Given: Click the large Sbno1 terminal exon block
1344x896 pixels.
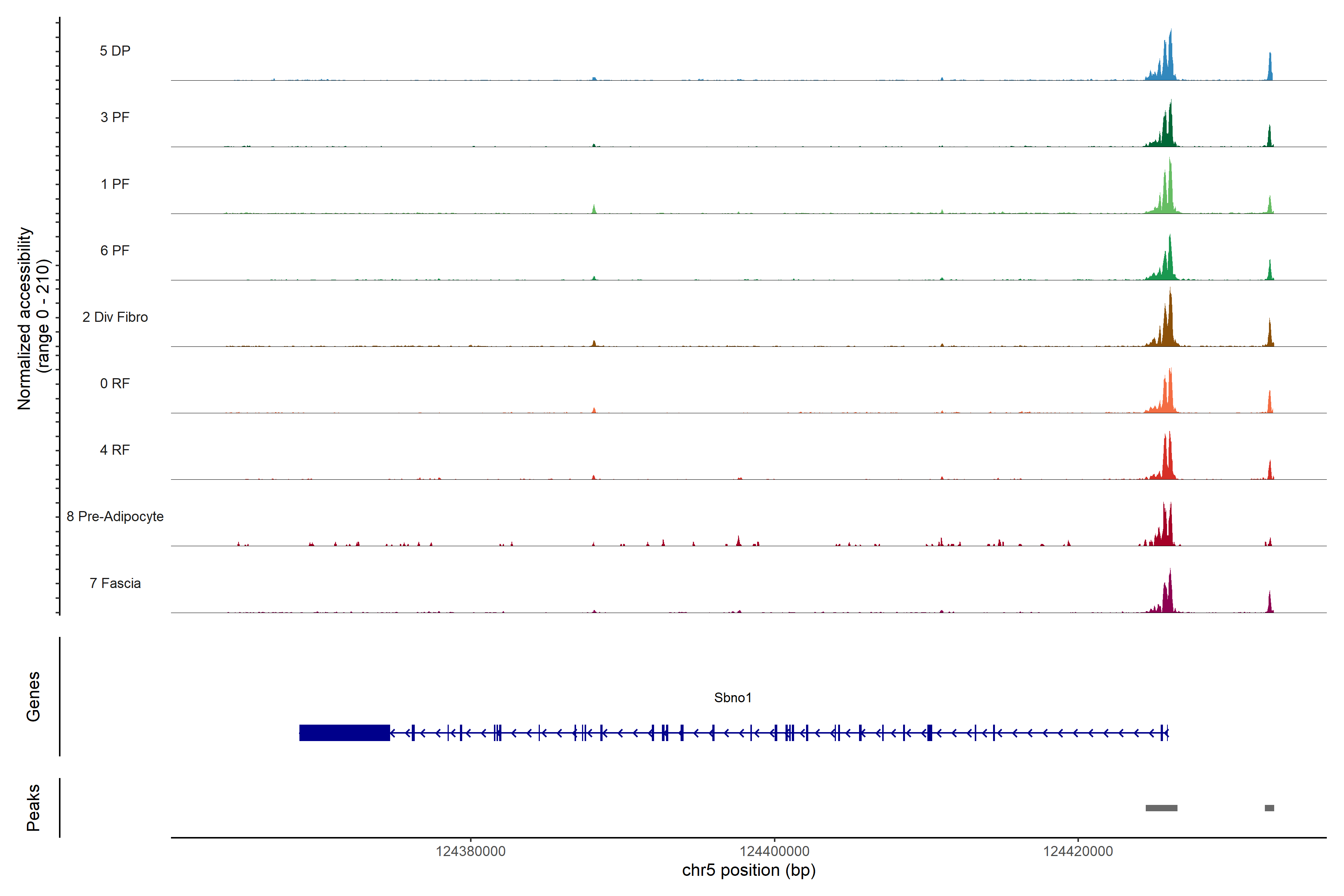Looking at the screenshot, I should [345, 732].
